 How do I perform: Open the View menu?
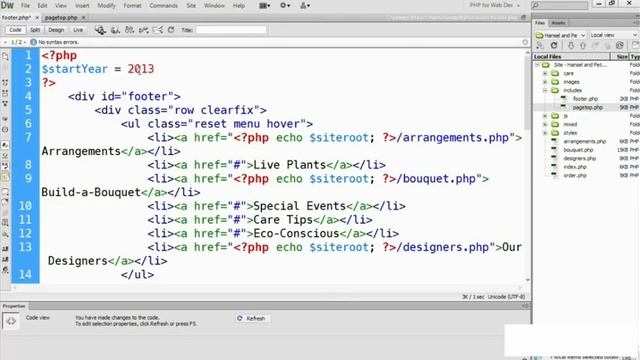[60, 6]
